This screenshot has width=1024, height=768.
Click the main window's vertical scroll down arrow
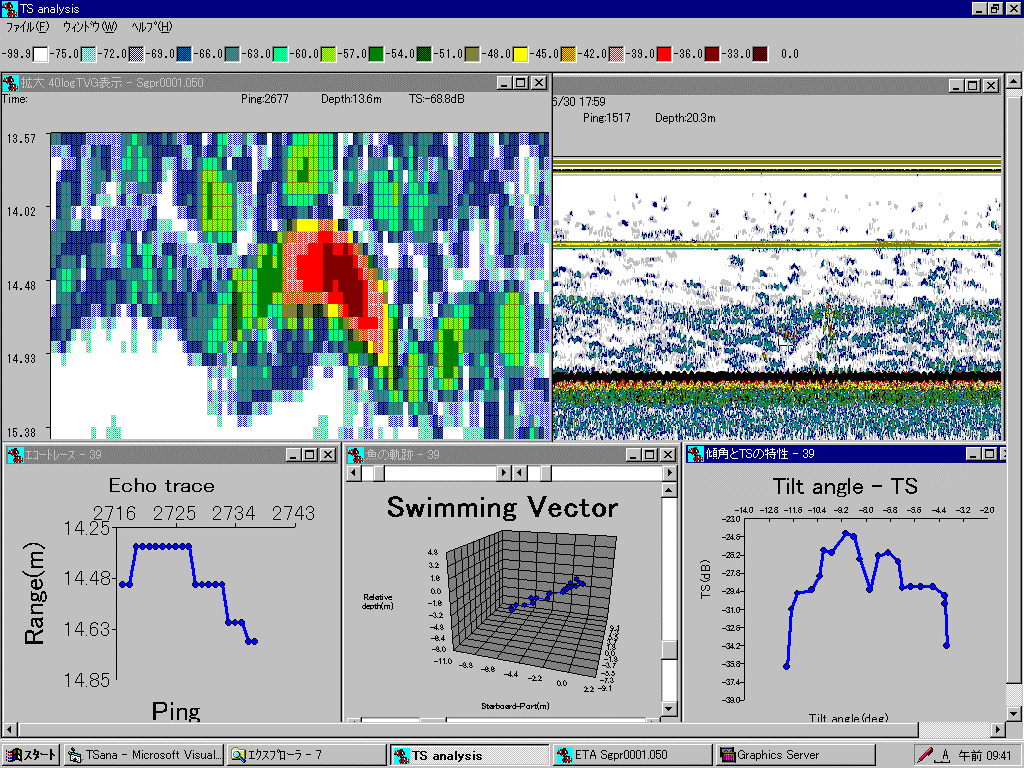(1014, 713)
